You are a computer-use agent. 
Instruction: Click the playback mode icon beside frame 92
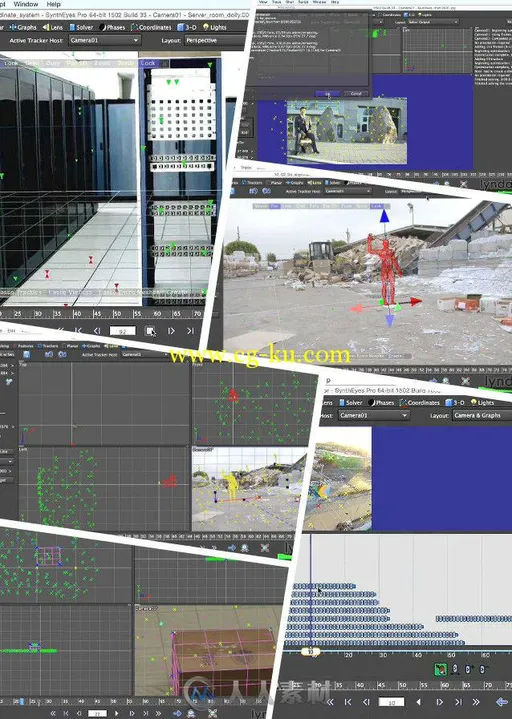coord(150,331)
